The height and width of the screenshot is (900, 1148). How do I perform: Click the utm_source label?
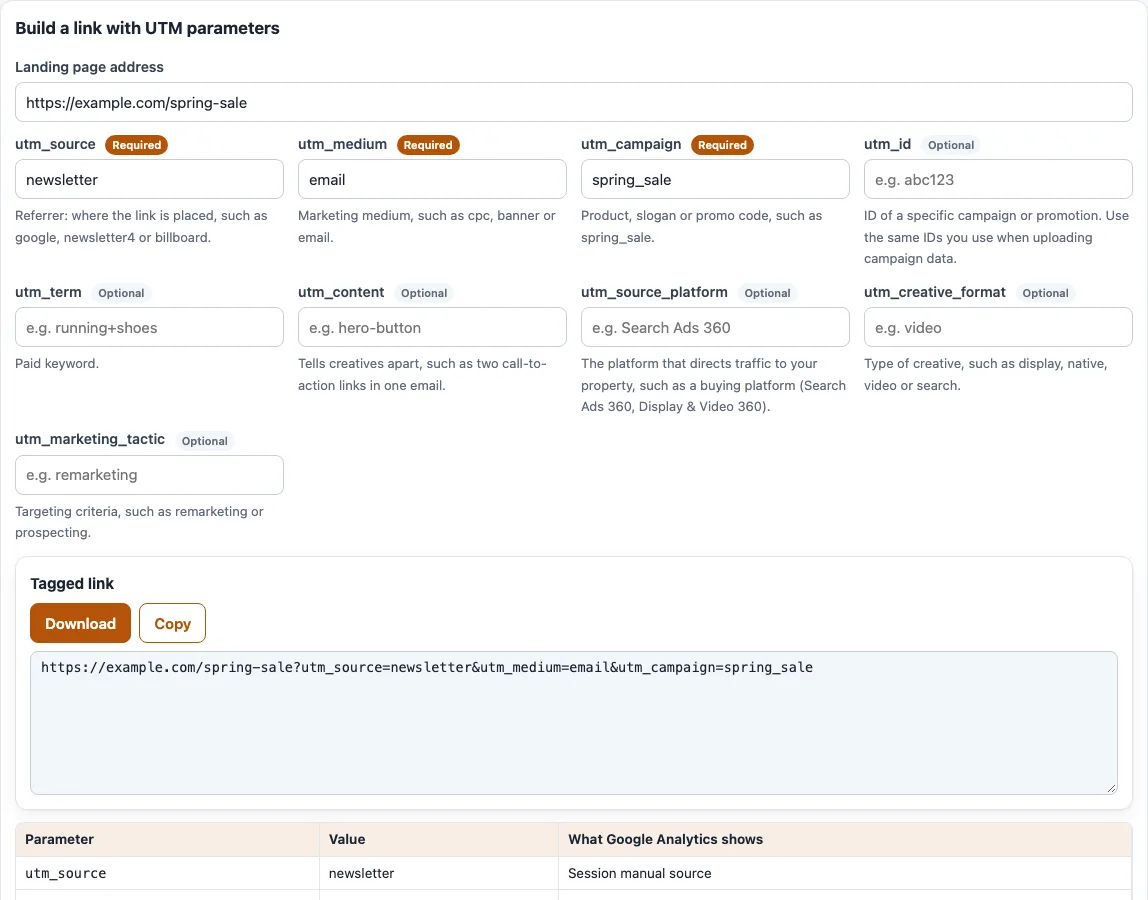56,144
